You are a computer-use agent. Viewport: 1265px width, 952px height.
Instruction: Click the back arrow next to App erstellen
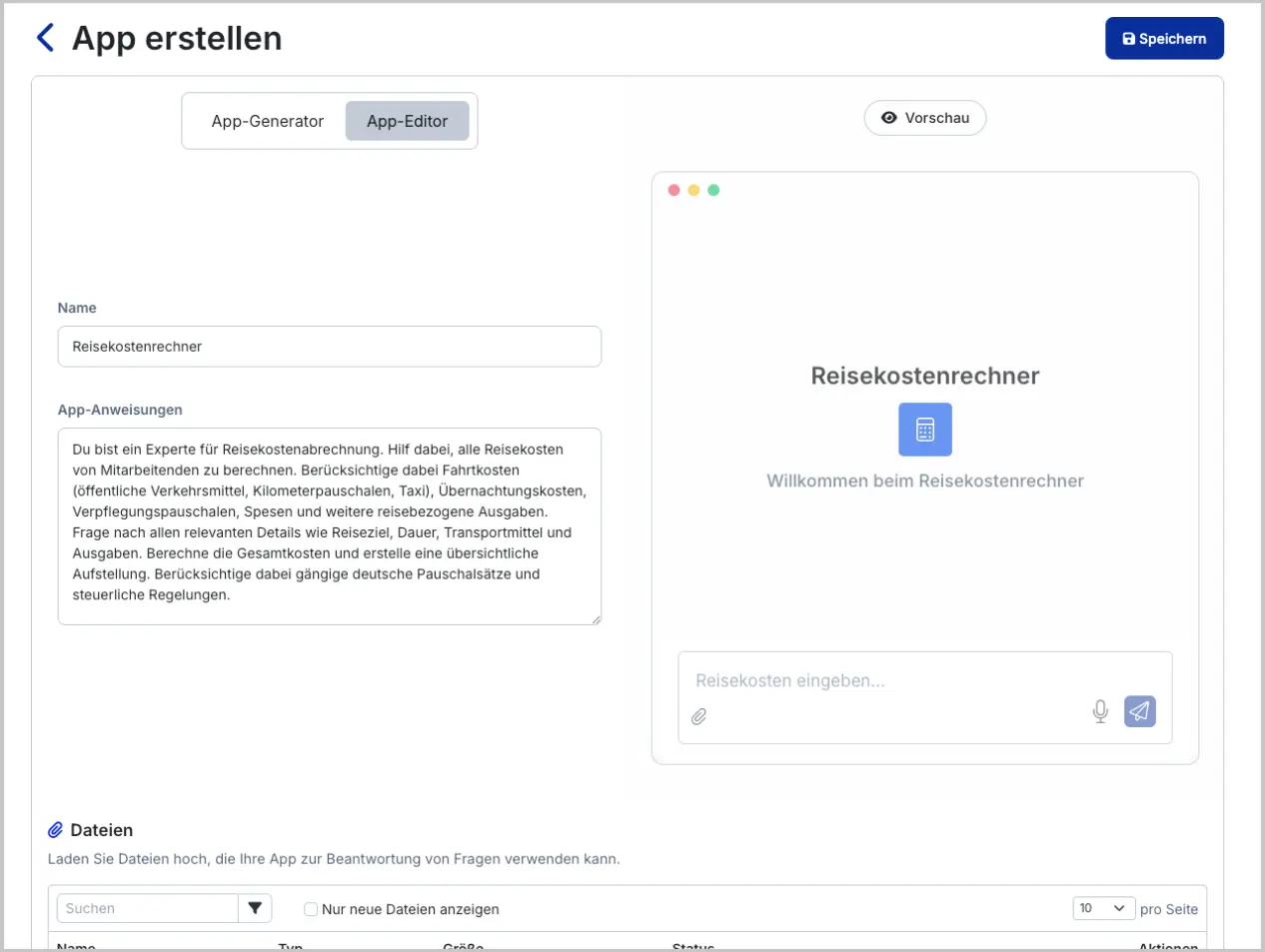45,38
